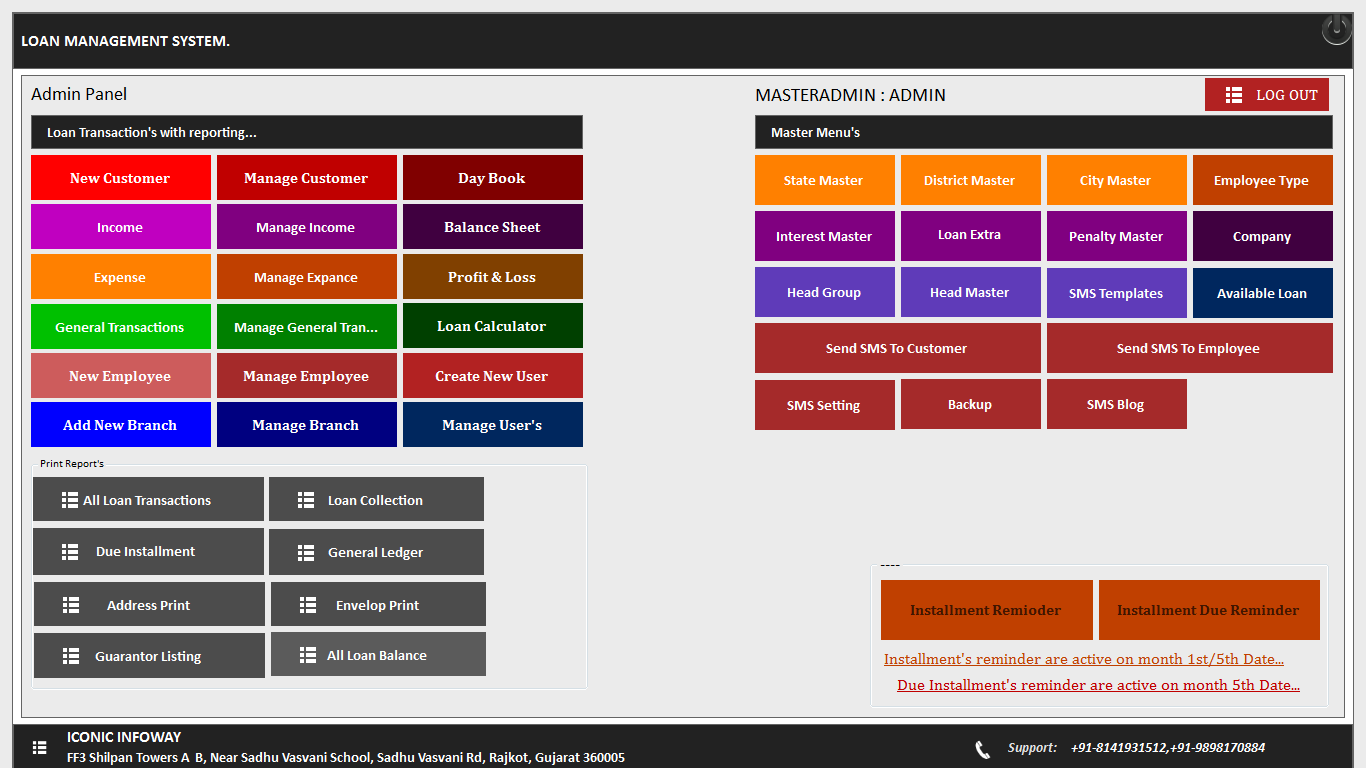Viewport: 1366px width, 768px height.
Task: Select Send SMS To Customer
Action: (897, 348)
